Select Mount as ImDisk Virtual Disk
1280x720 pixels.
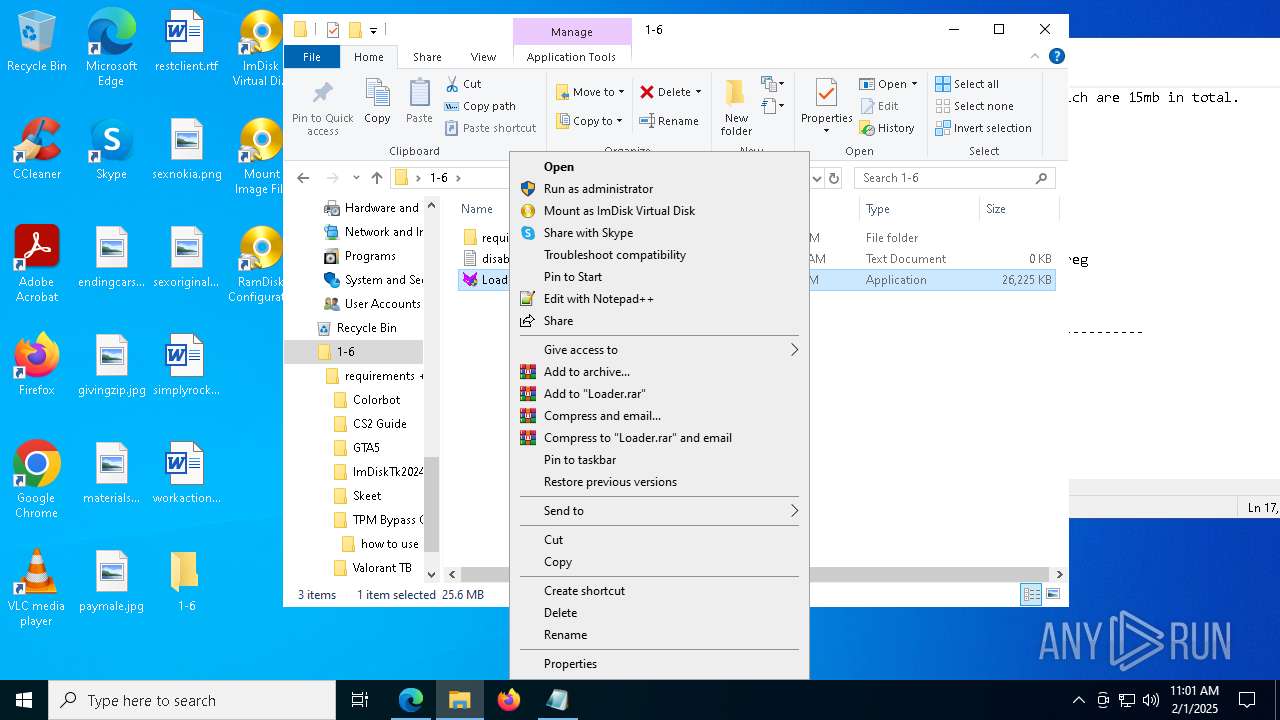point(659,211)
